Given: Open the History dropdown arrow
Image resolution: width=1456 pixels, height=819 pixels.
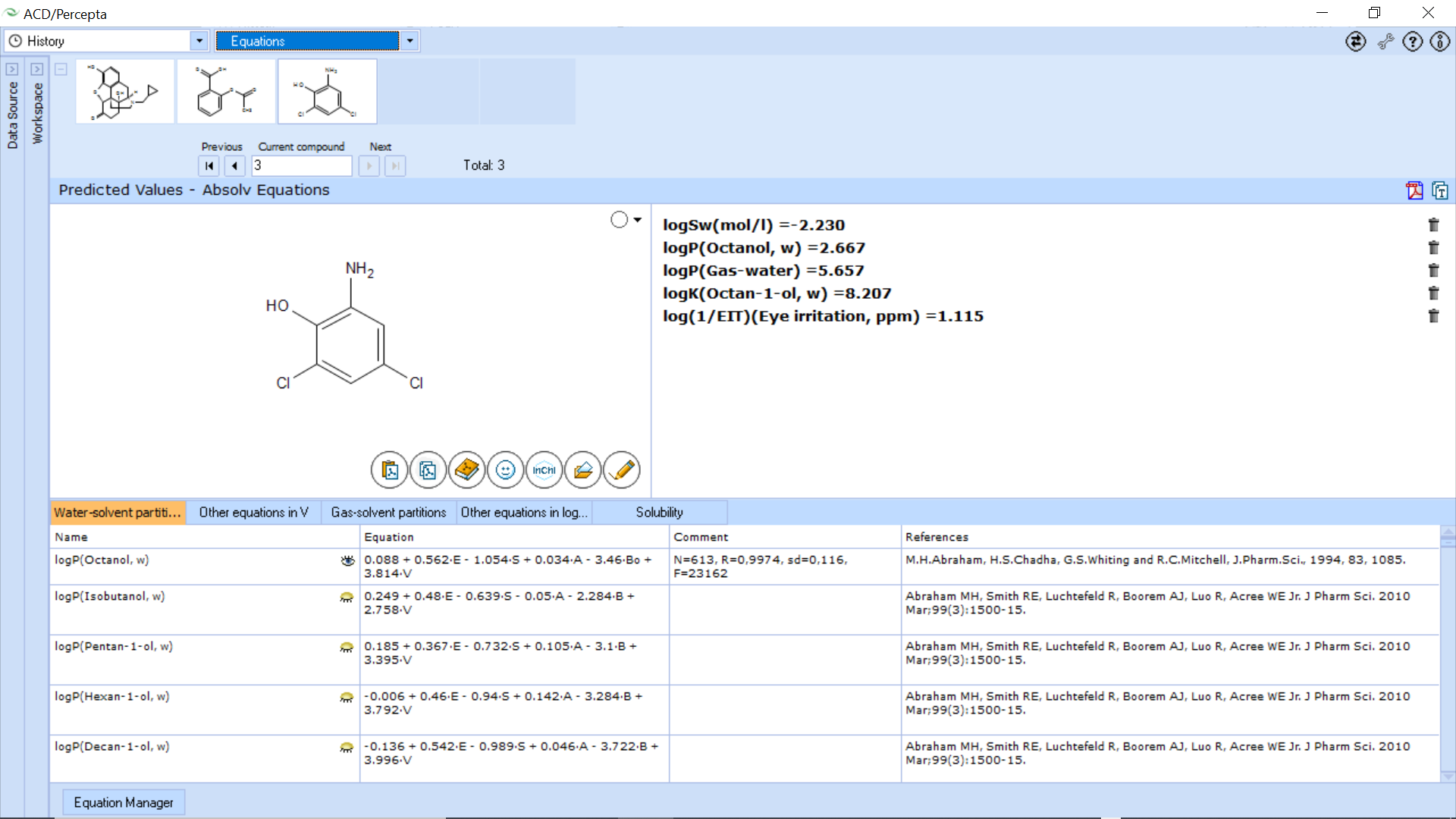Looking at the screenshot, I should (x=199, y=41).
